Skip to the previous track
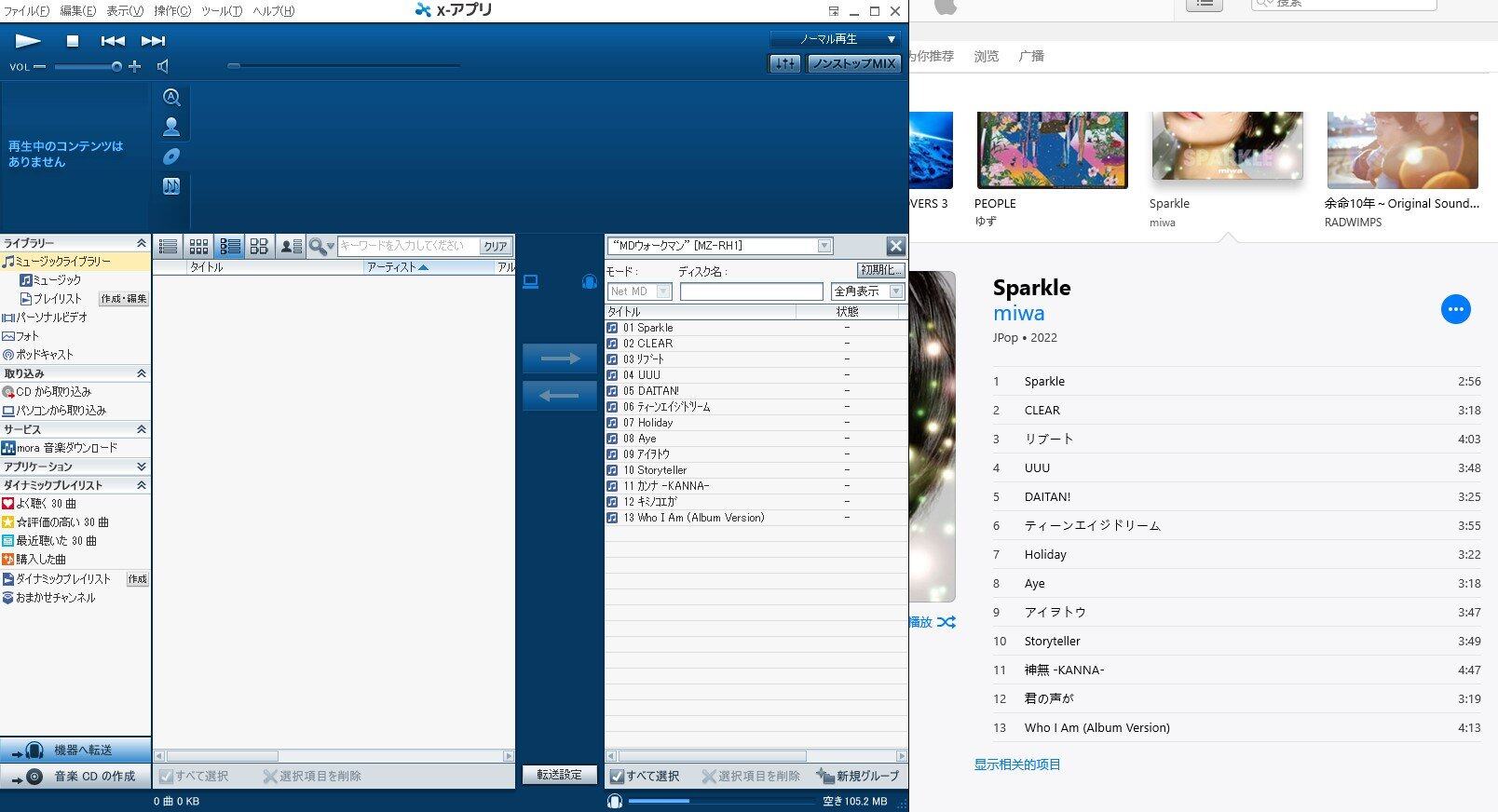Screen dimensions: 1498x812 click(114, 41)
